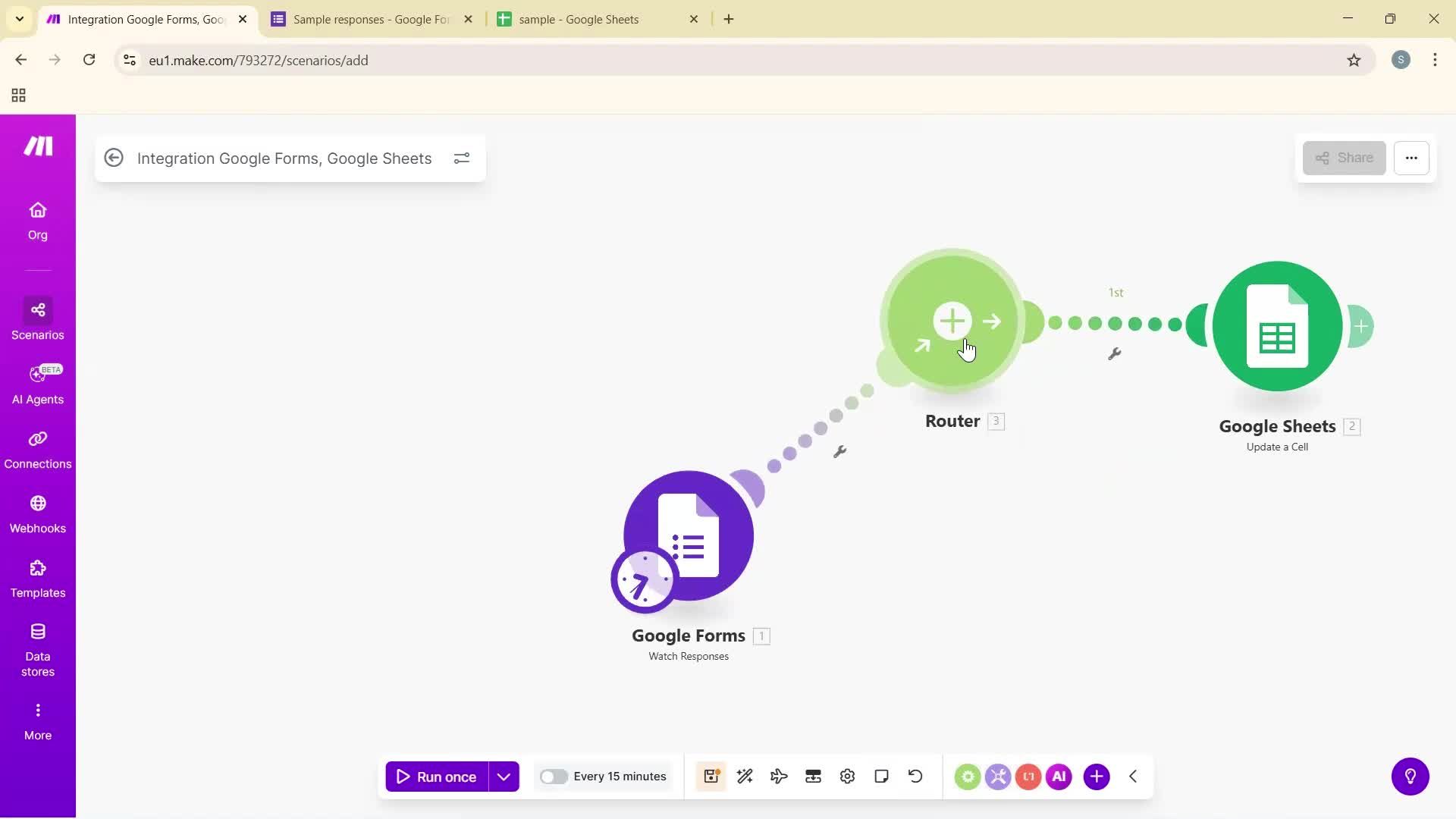Open Templates from the sidebar
Image resolution: width=1456 pixels, height=819 pixels.
37,578
